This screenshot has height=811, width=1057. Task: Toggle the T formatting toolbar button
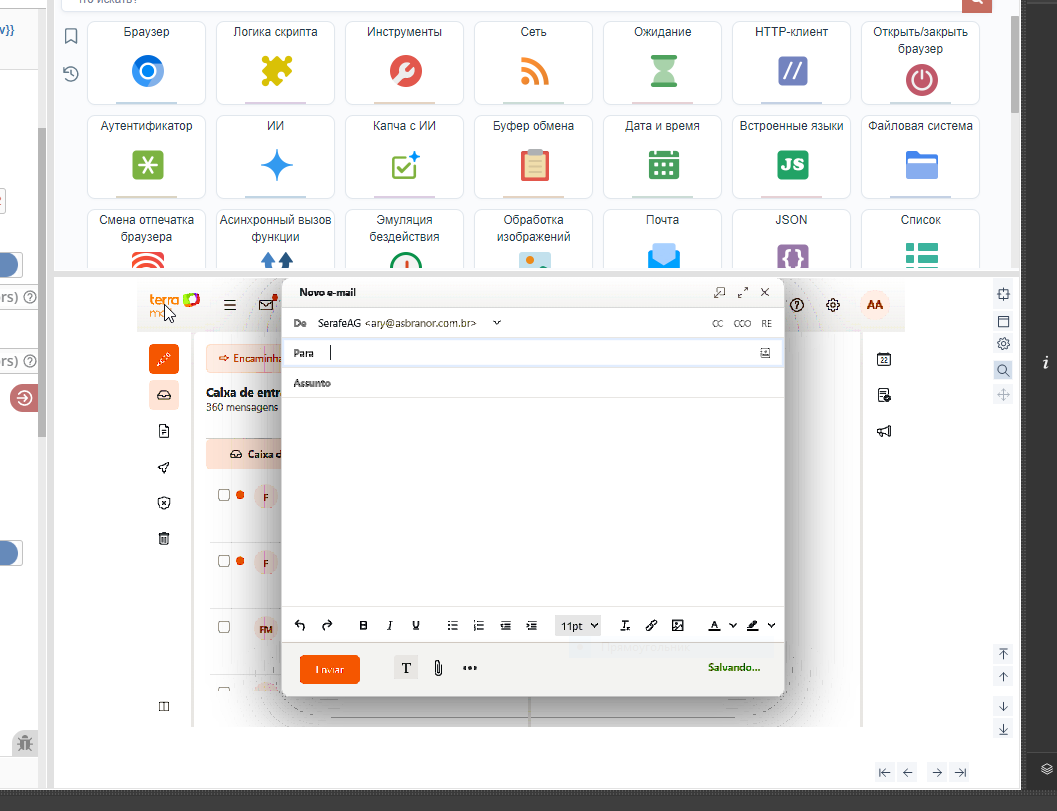pyautogui.click(x=406, y=668)
